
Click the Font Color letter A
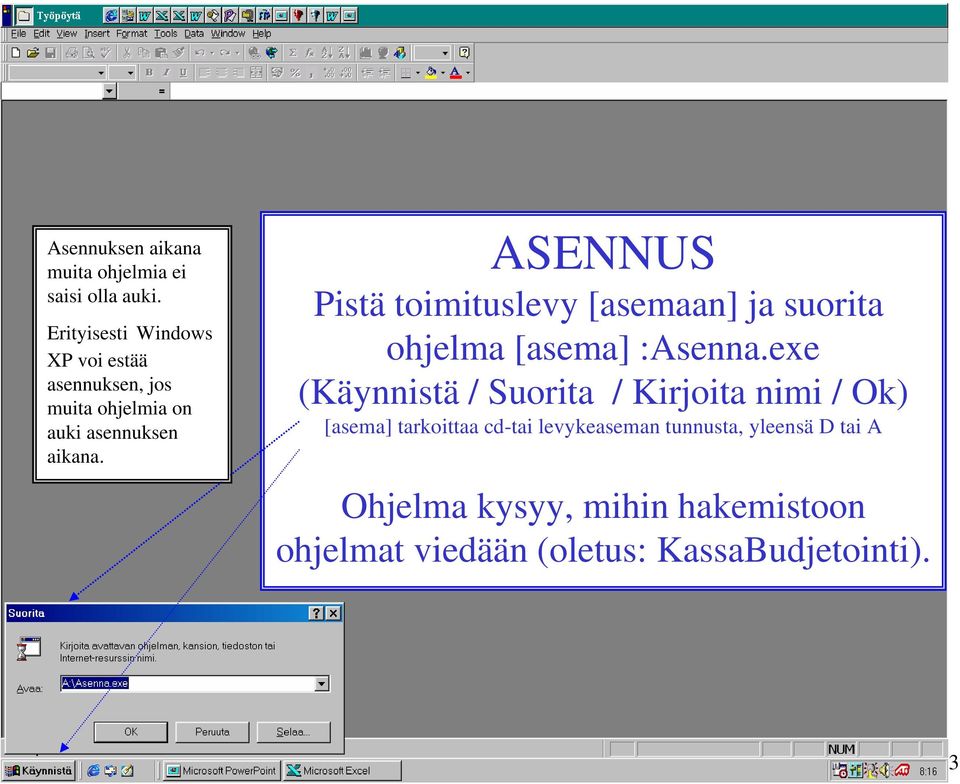pos(456,73)
